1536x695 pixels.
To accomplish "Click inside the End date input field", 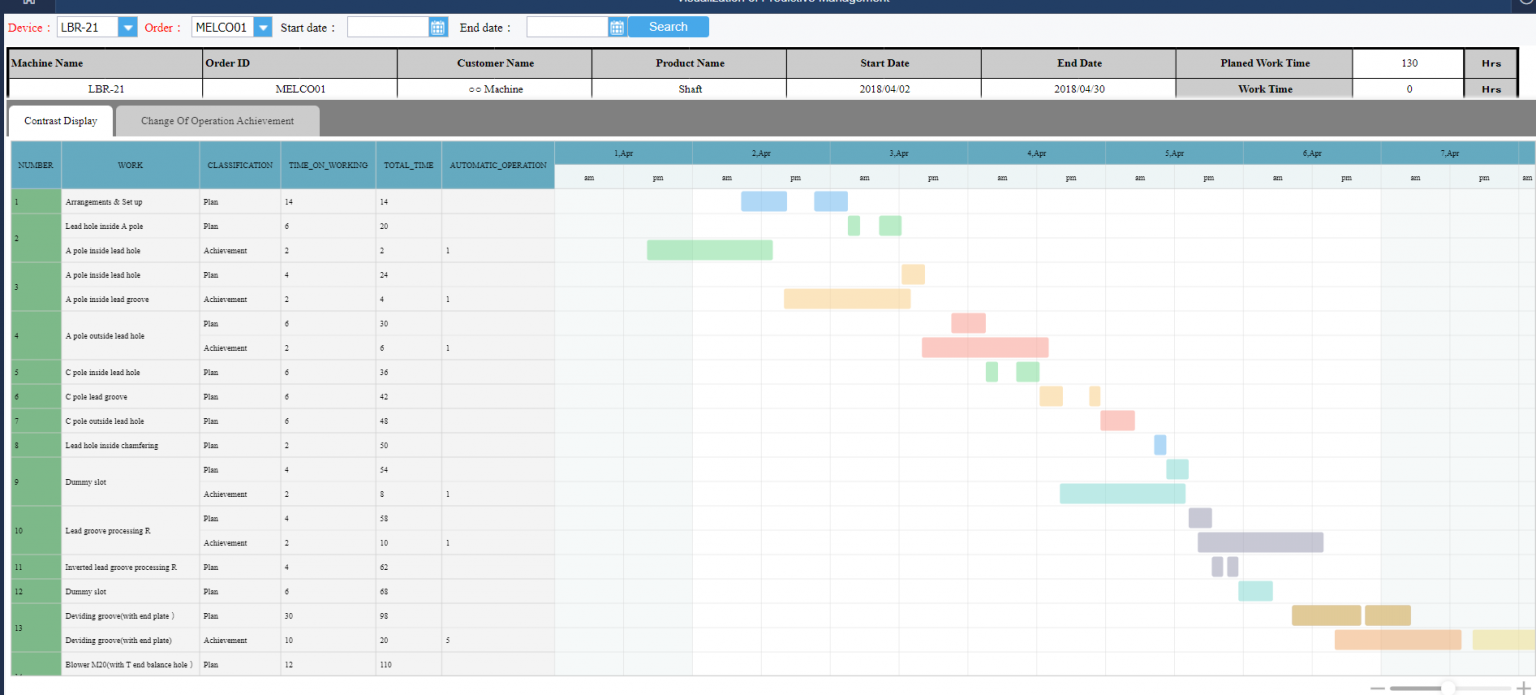I will point(570,28).
